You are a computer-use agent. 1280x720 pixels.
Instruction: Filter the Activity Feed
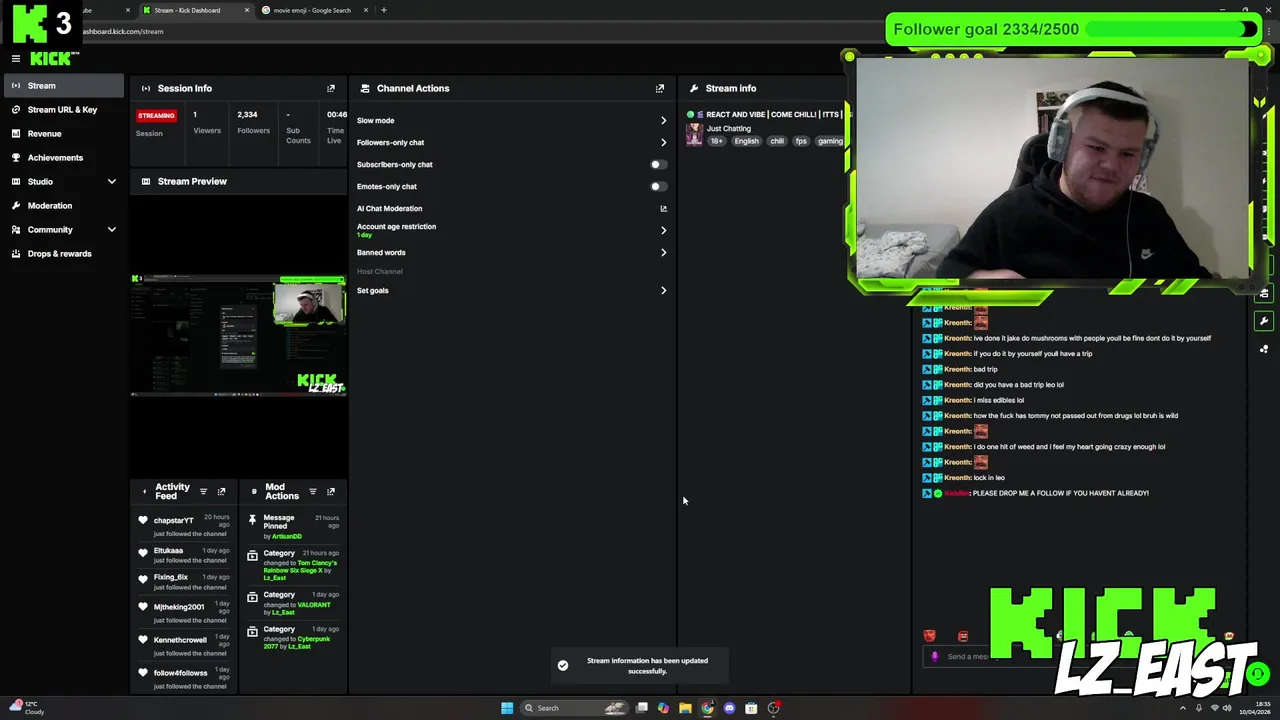(x=203, y=491)
